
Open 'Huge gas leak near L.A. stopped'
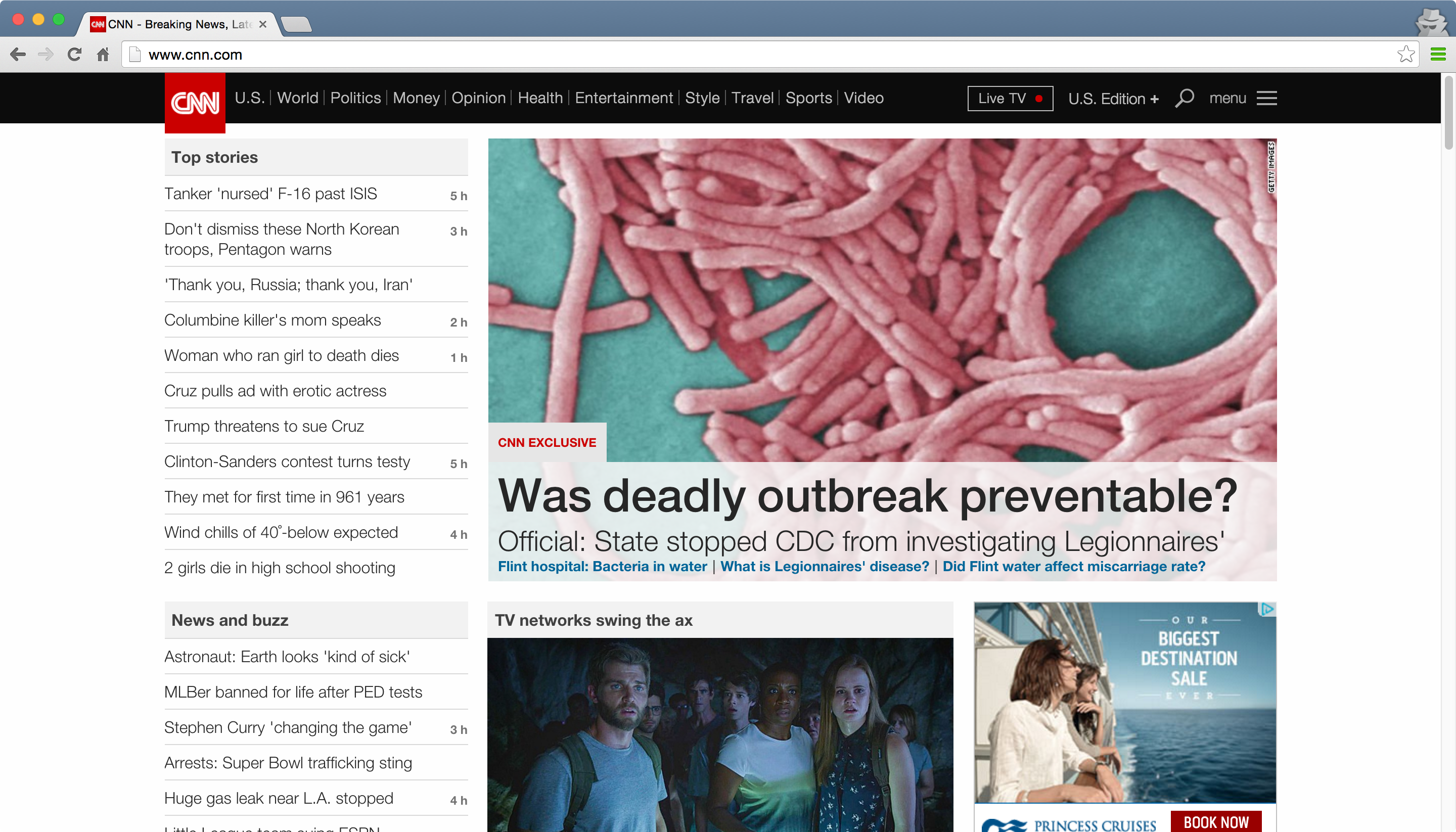point(279,799)
